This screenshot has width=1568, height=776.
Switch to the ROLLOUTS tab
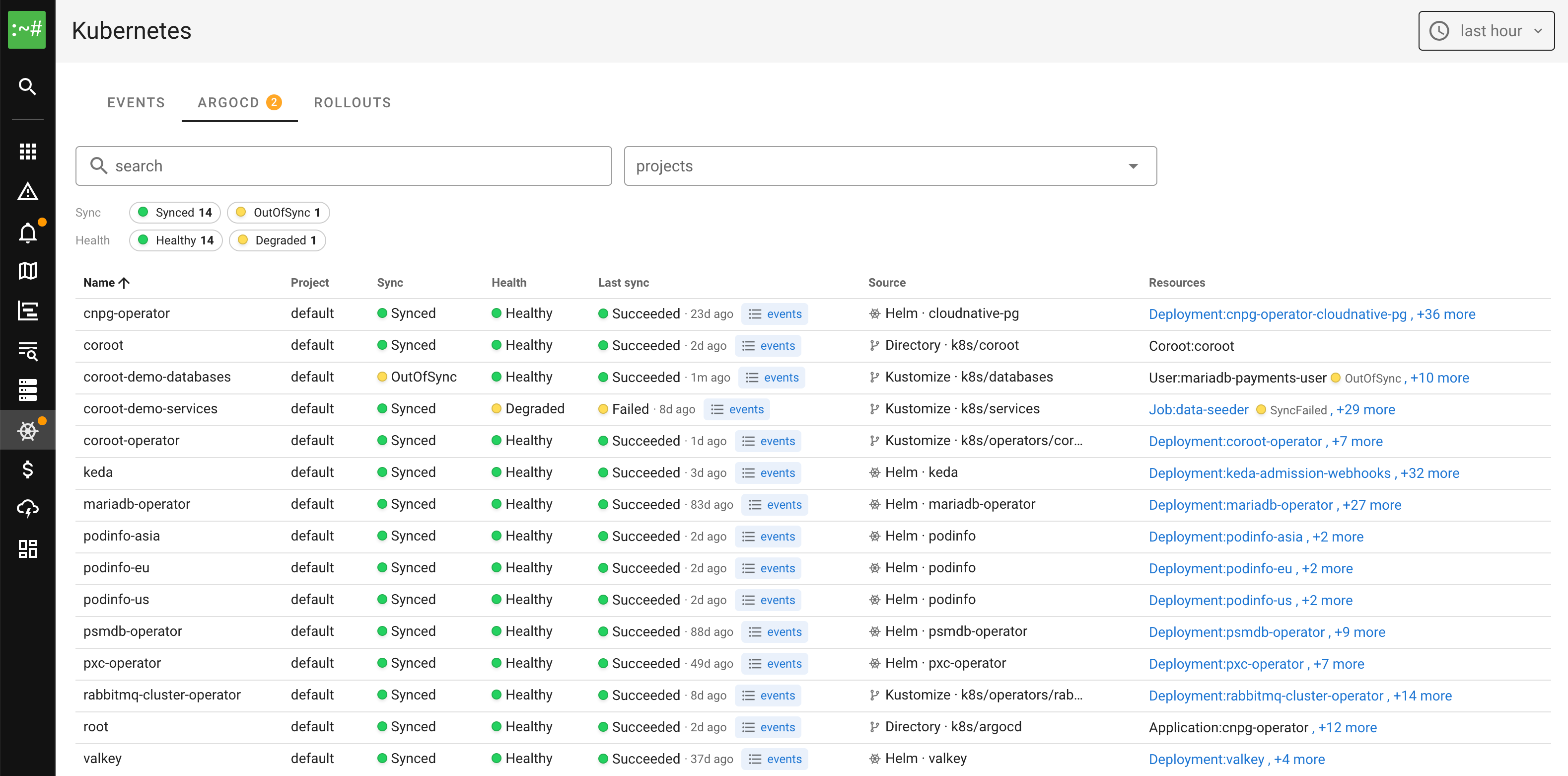(x=353, y=102)
